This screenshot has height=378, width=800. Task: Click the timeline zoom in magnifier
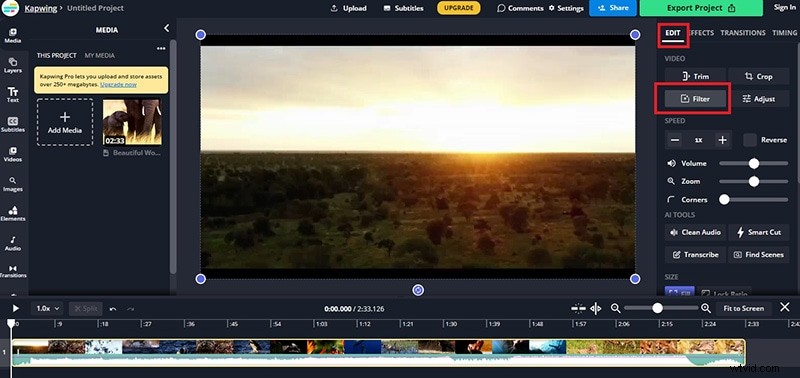[706, 308]
